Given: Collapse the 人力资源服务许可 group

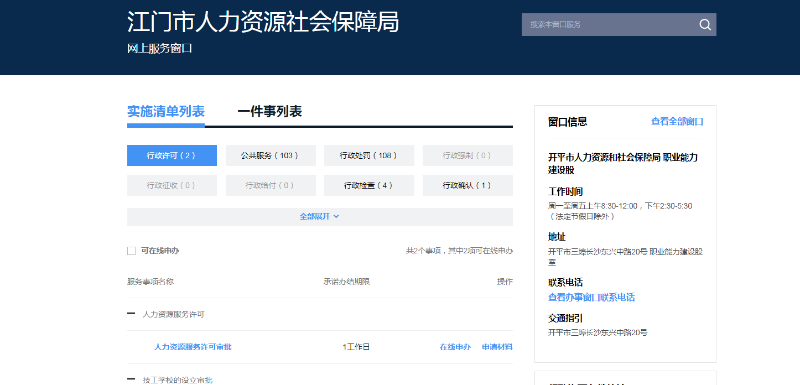Looking at the screenshot, I should [131, 314].
